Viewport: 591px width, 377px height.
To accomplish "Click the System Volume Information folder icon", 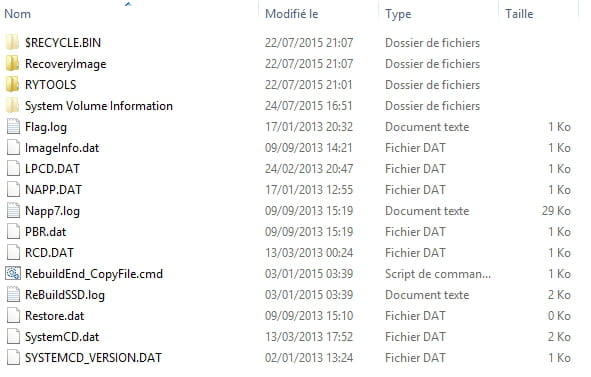I will (x=12, y=106).
